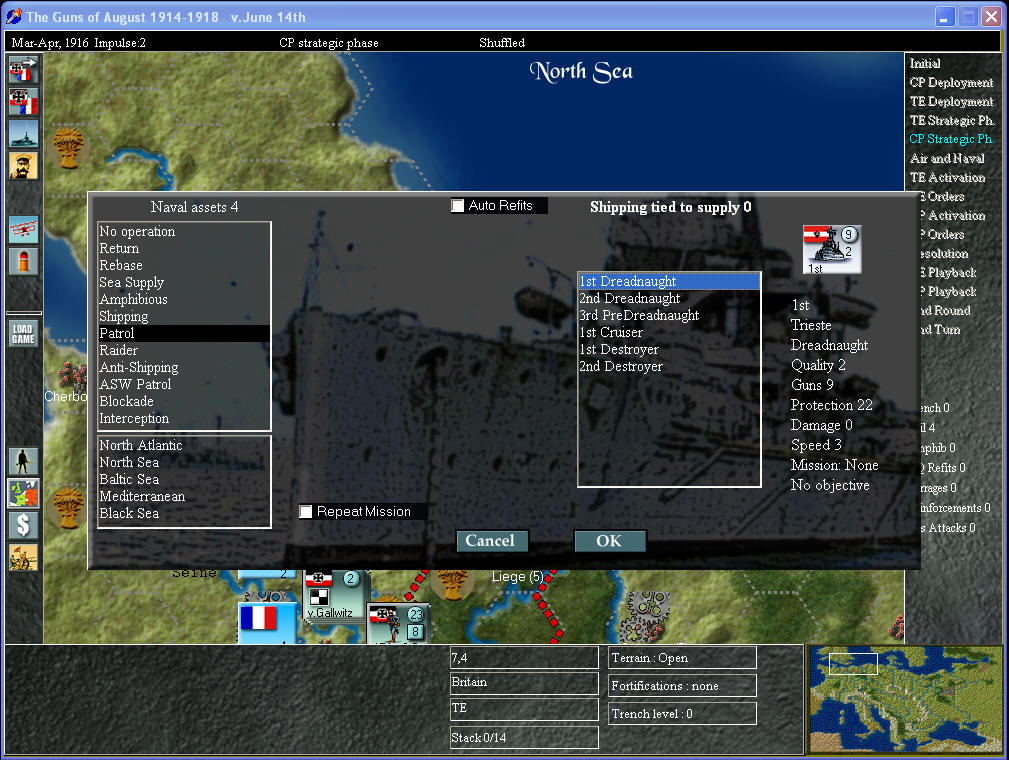Select 1st Destroyer ship

click(x=669, y=349)
